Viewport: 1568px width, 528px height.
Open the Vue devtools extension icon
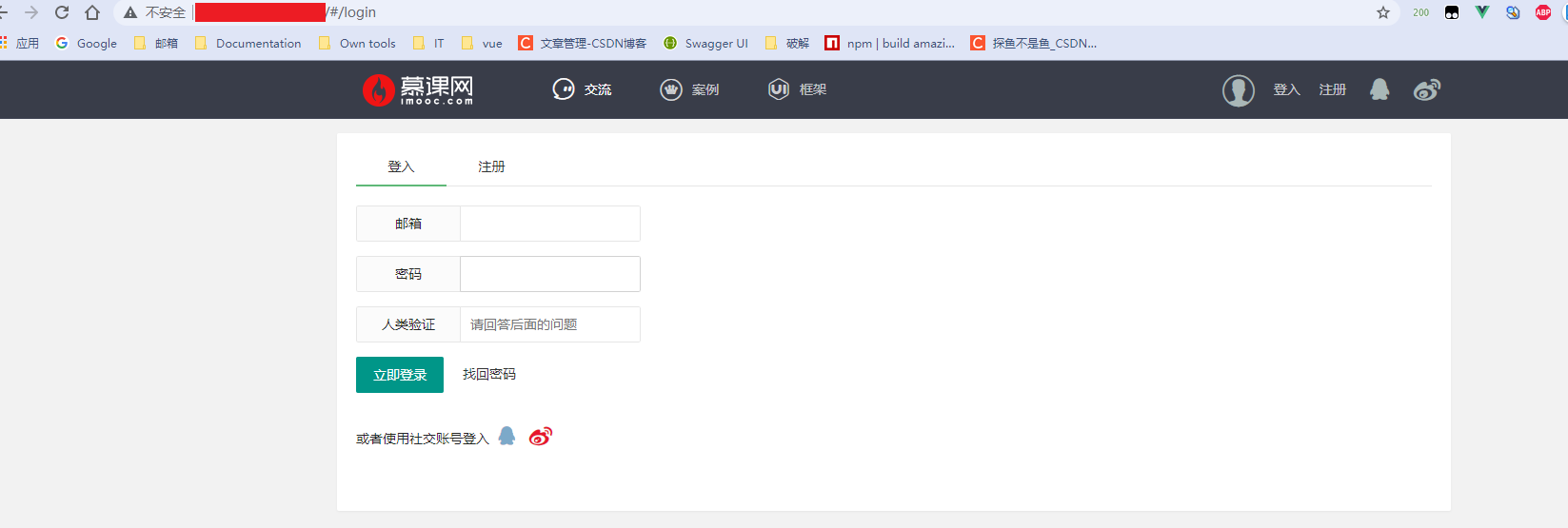(1482, 12)
